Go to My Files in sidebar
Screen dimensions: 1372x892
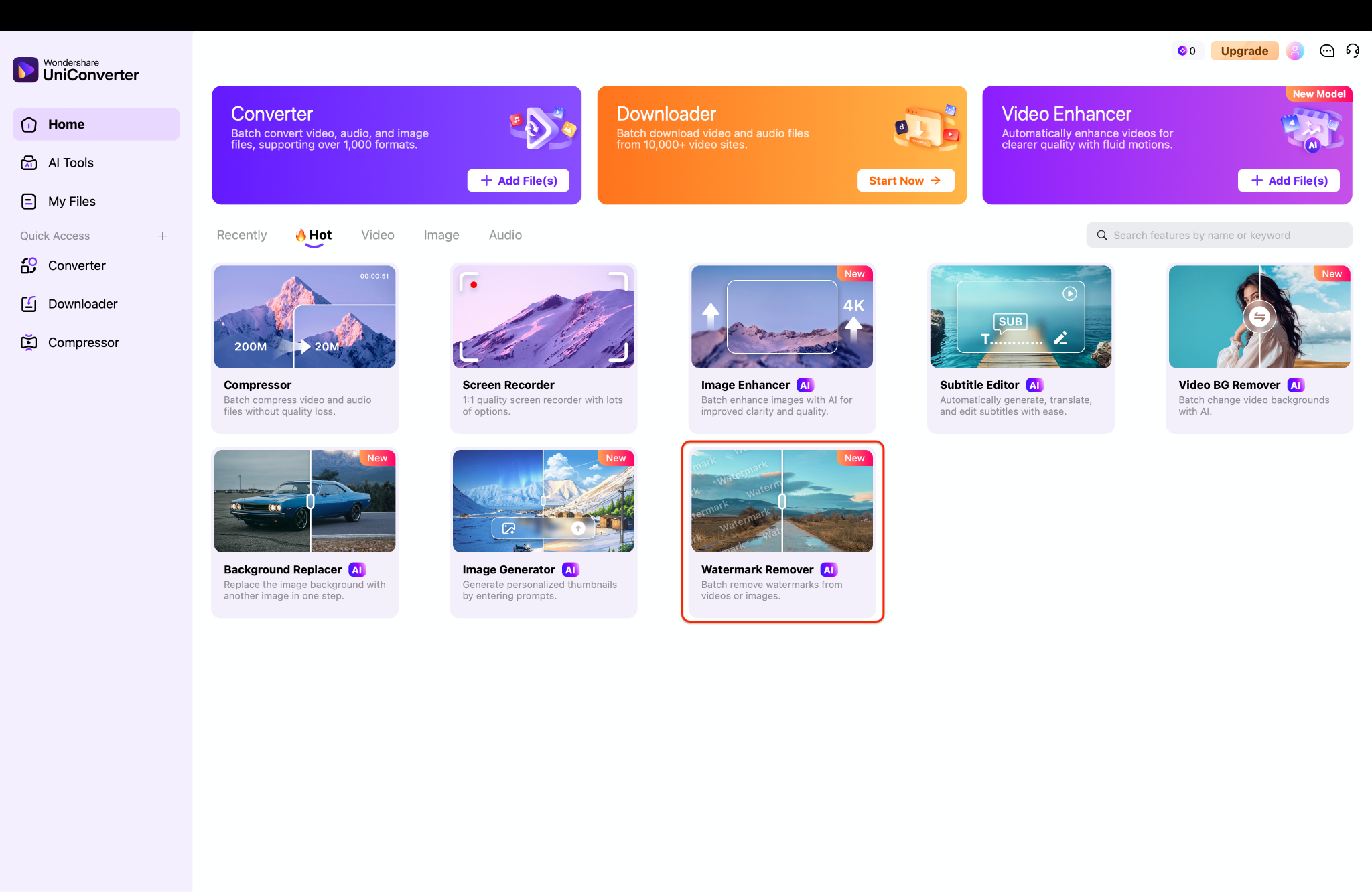click(x=96, y=201)
